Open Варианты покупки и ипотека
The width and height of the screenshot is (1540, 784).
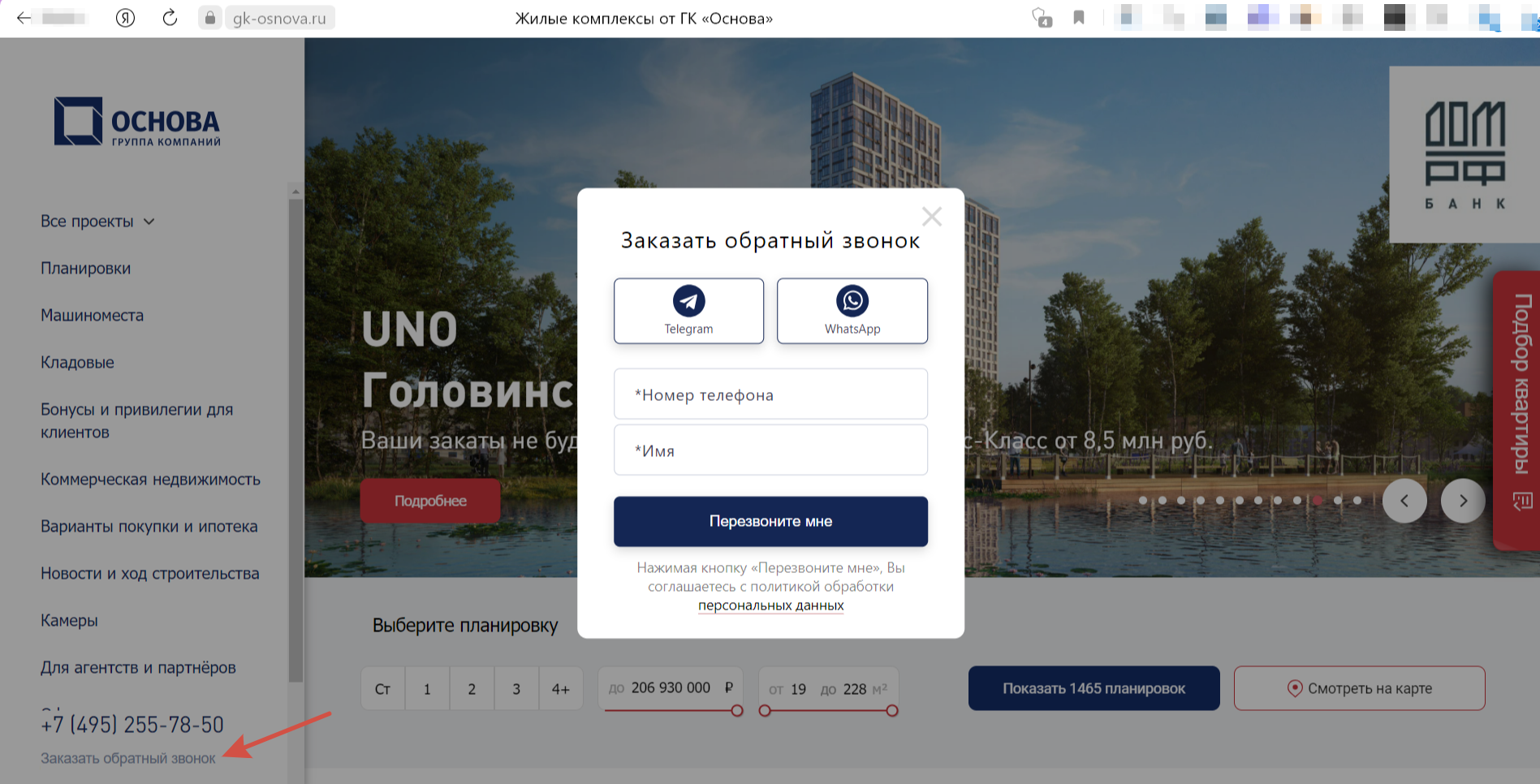[x=149, y=527]
